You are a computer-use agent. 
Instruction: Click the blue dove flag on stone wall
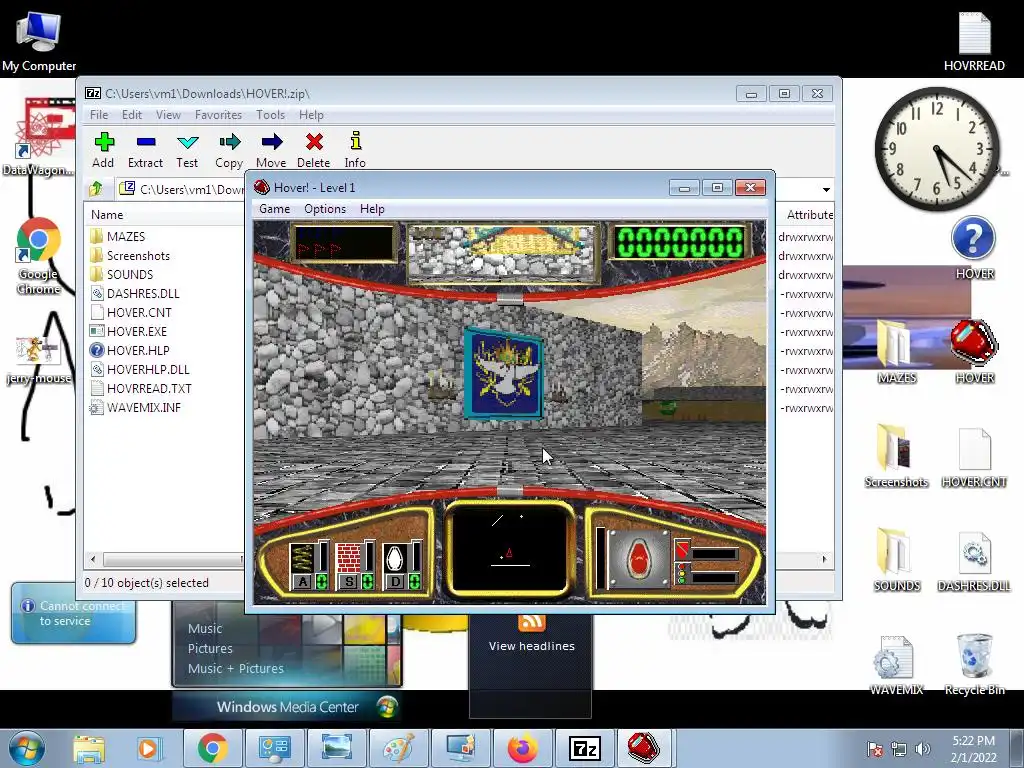coord(504,373)
